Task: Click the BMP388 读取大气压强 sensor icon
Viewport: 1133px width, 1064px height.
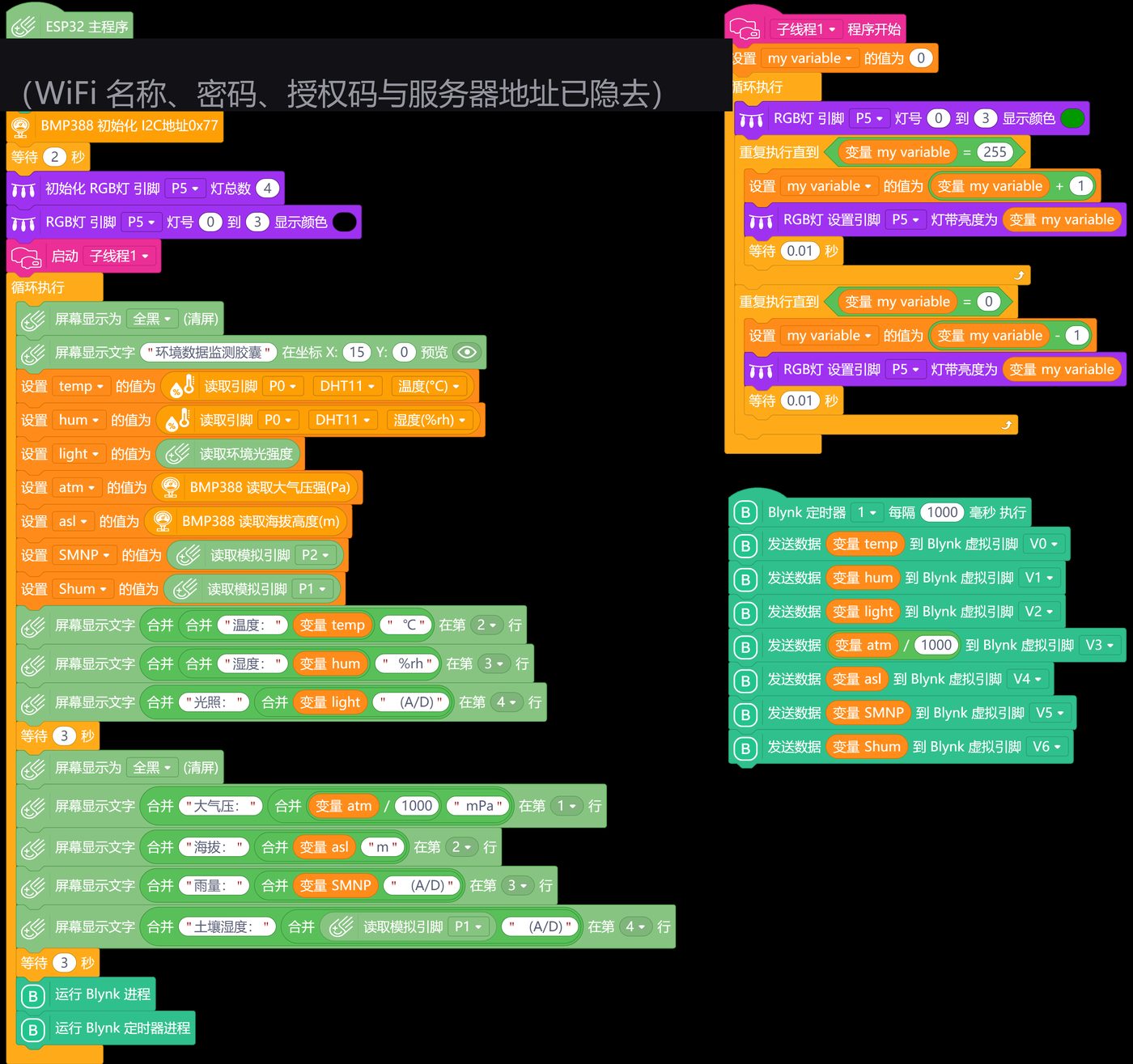Action: click(x=170, y=488)
